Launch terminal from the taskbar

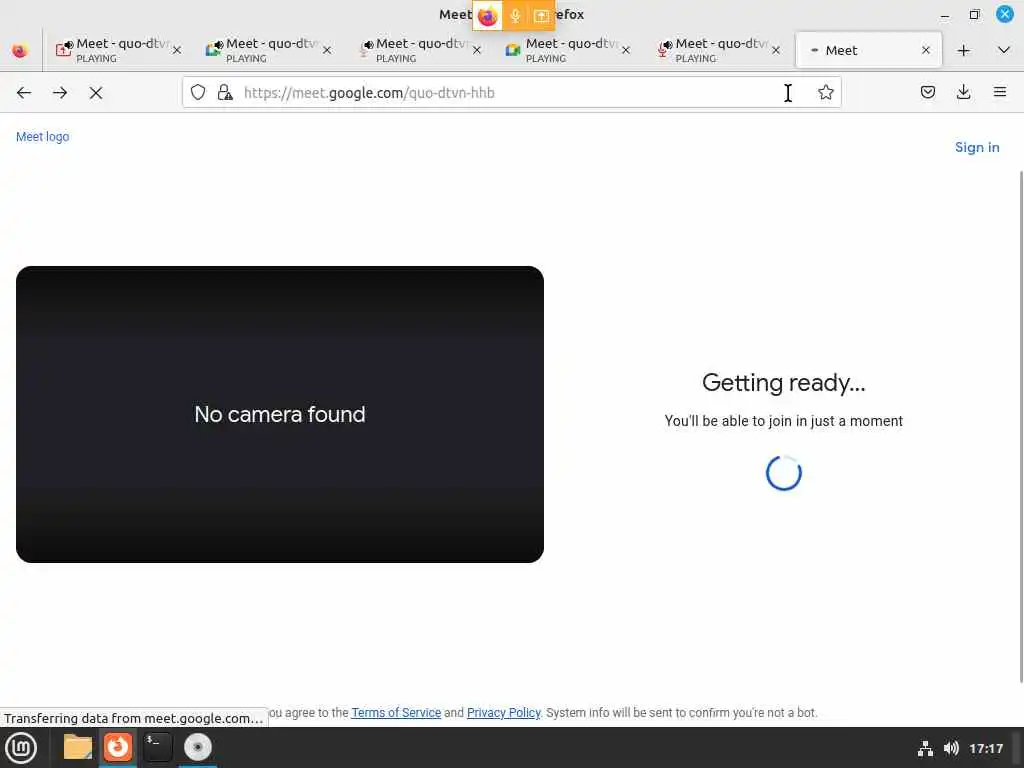point(157,747)
